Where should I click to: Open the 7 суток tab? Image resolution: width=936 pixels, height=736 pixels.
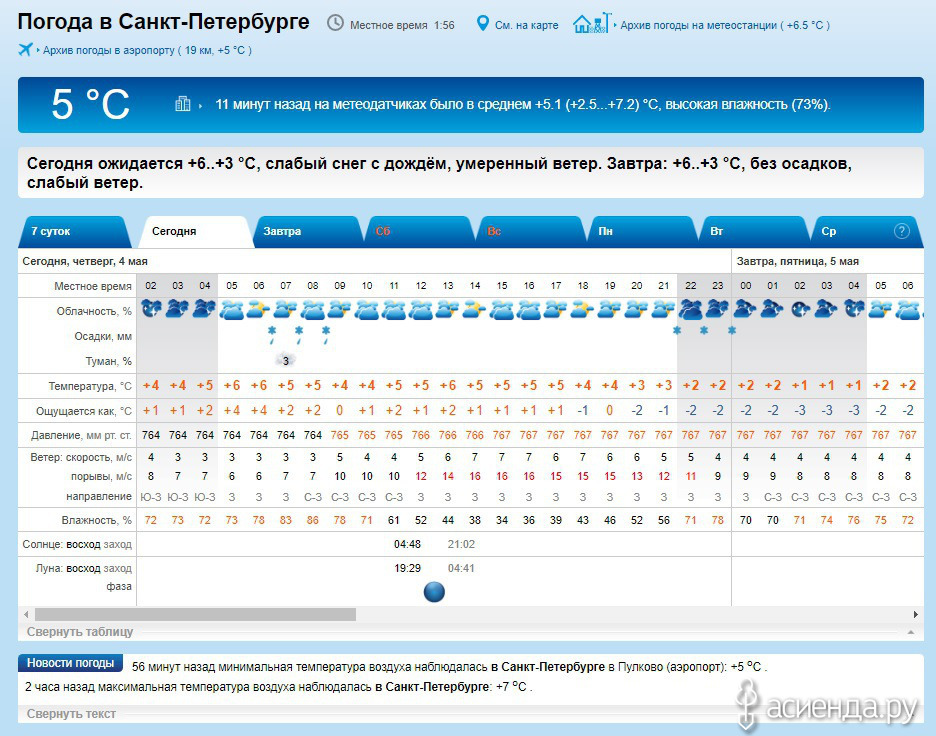point(75,232)
